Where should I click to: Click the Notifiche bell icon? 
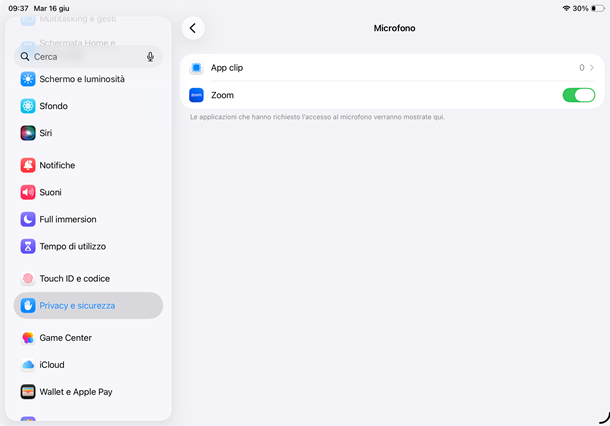[28, 165]
